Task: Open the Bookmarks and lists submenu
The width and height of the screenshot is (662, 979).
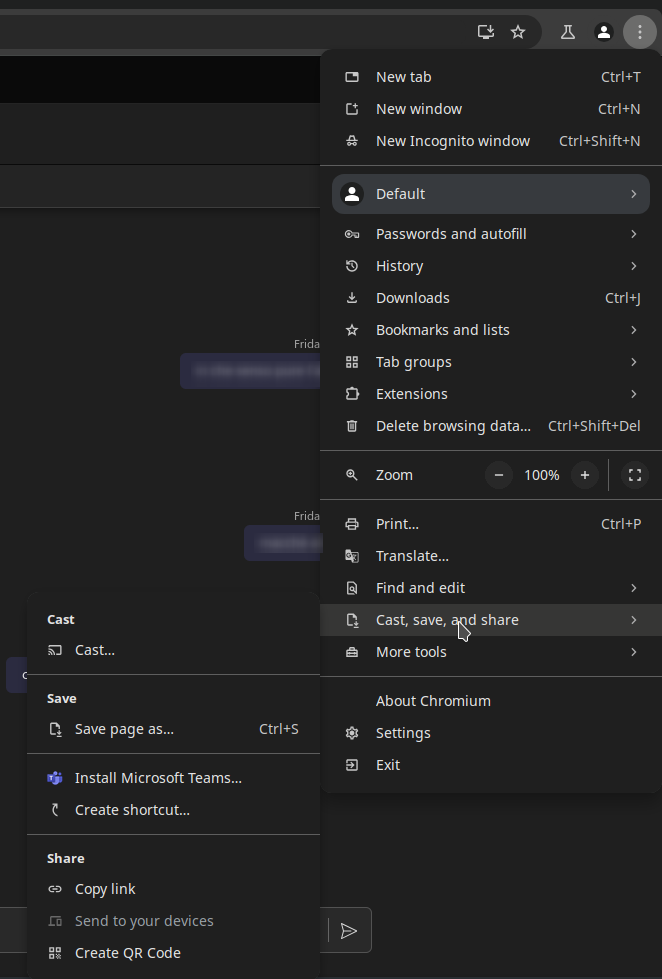Action: point(442,329)
